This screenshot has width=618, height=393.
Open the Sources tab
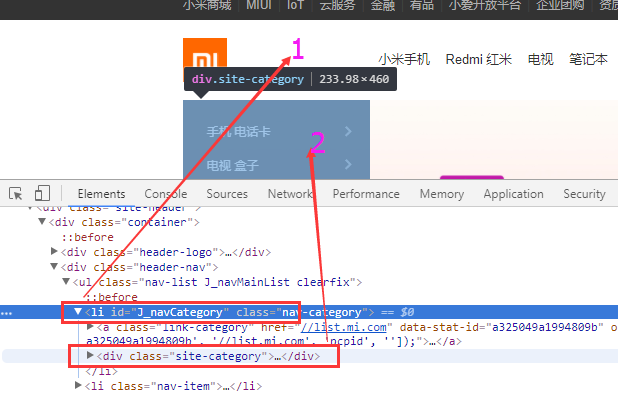pos(227,194)
